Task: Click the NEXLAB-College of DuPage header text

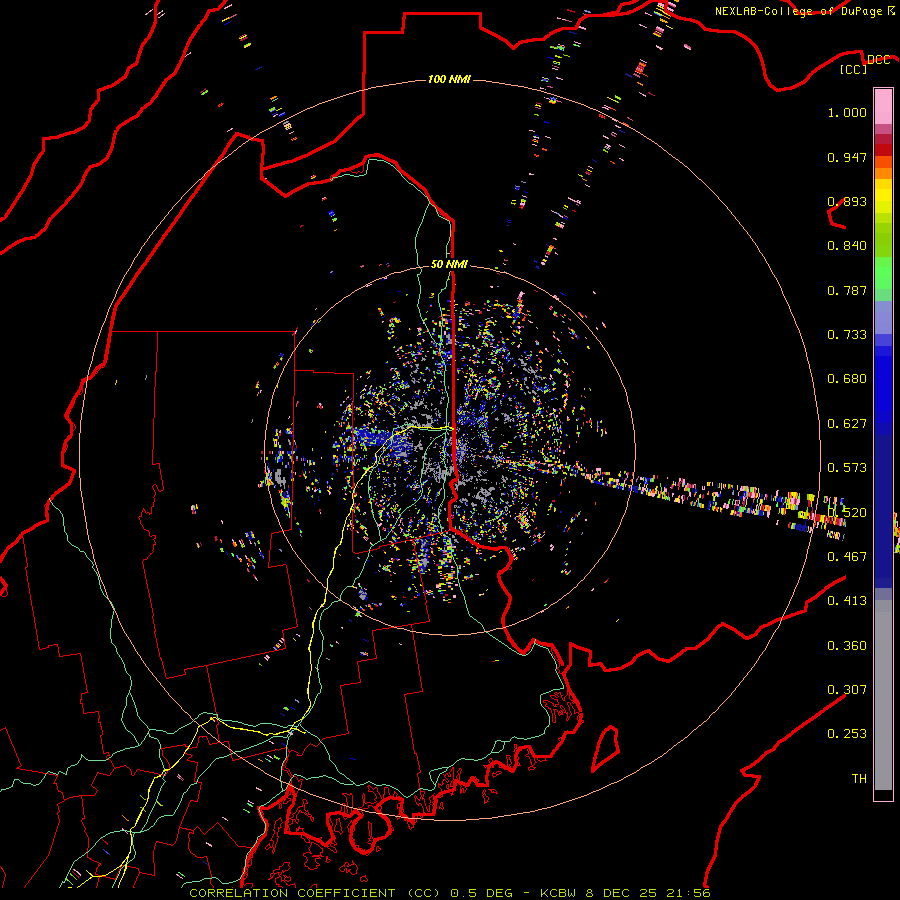Action: 798,11
